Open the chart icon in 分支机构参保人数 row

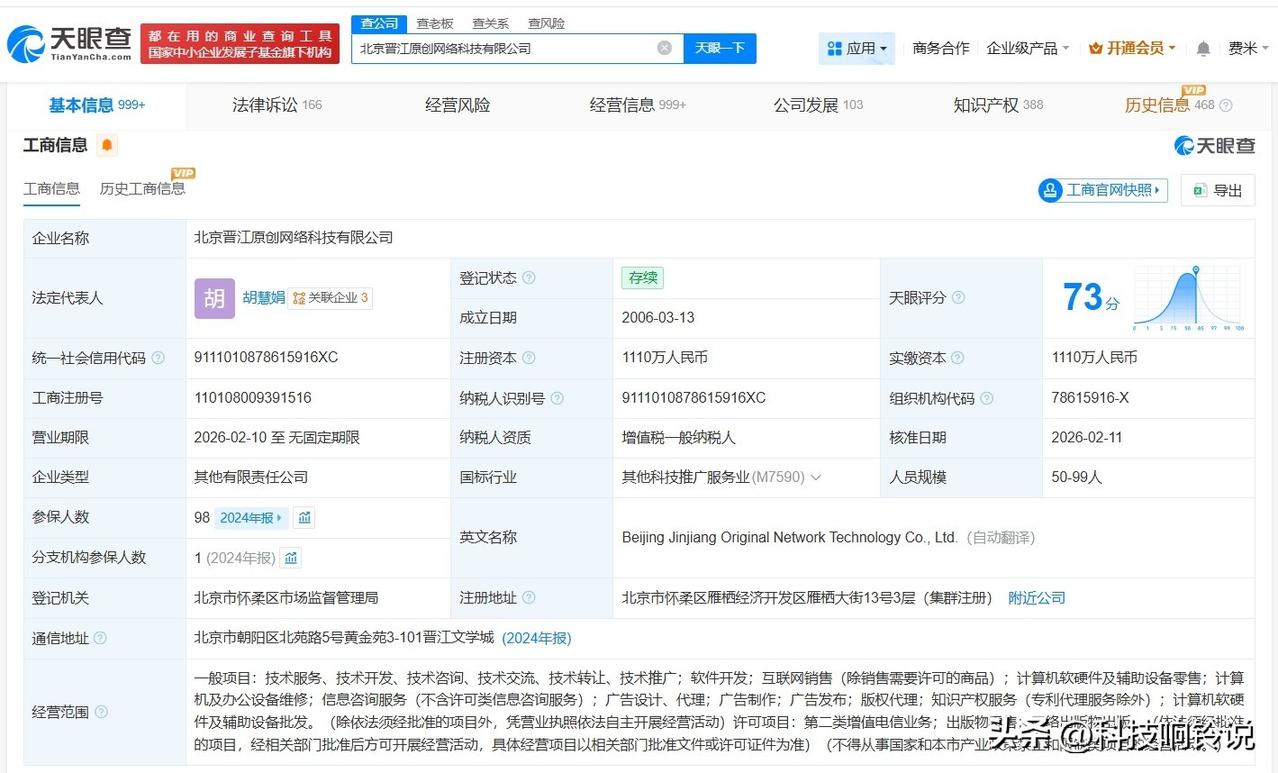pyautogui.click(x=291, y=557)
